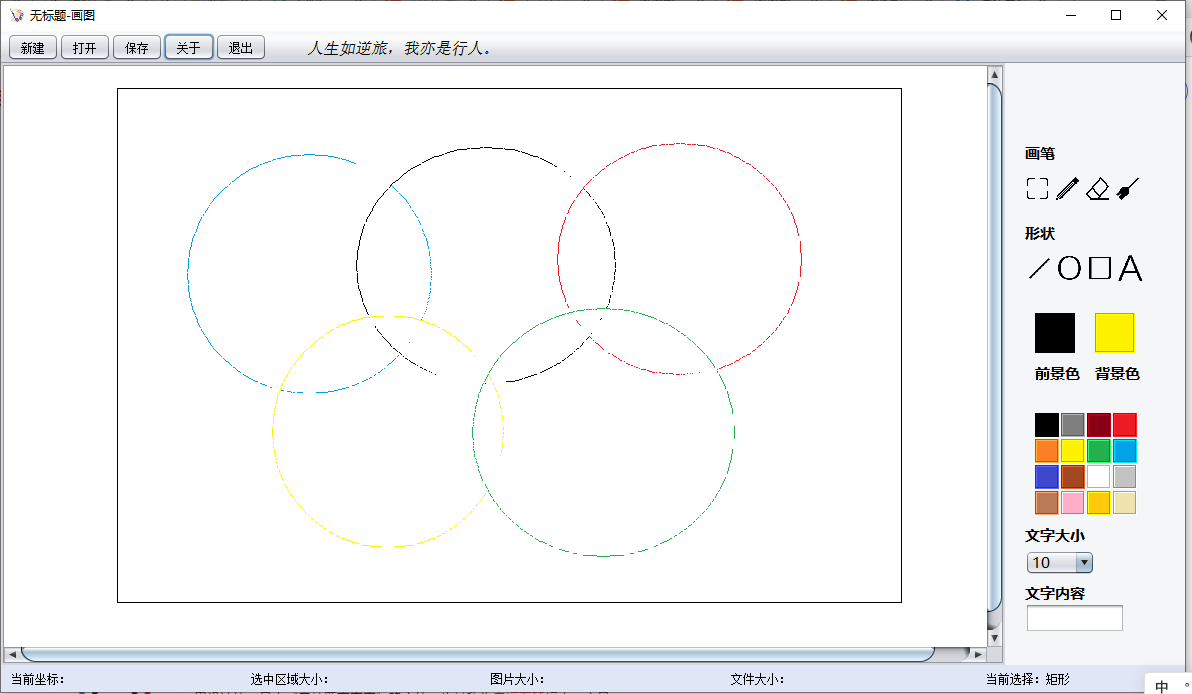Click the 选中区域大小 status label
The image size is (1192, 694).
coord(289,679)
